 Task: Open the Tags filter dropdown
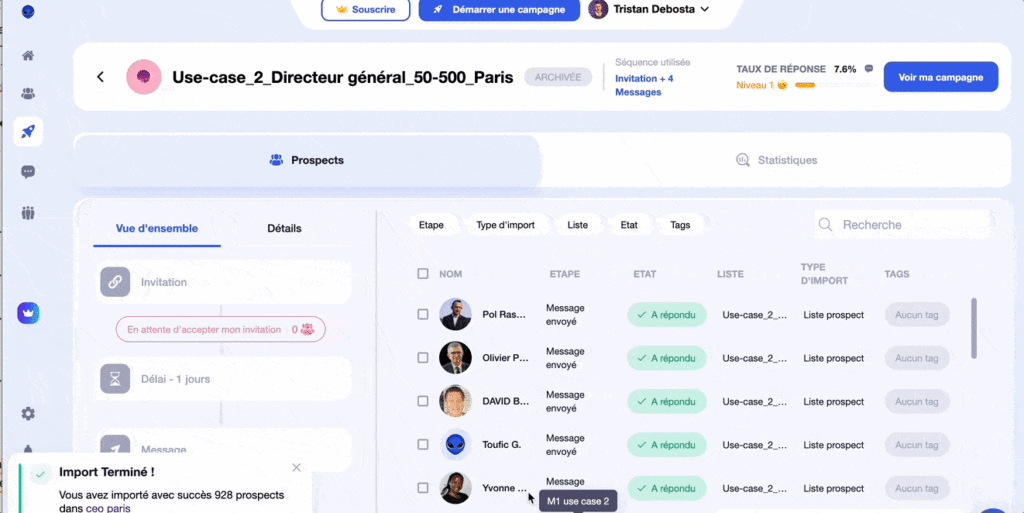tap(680, 225)
